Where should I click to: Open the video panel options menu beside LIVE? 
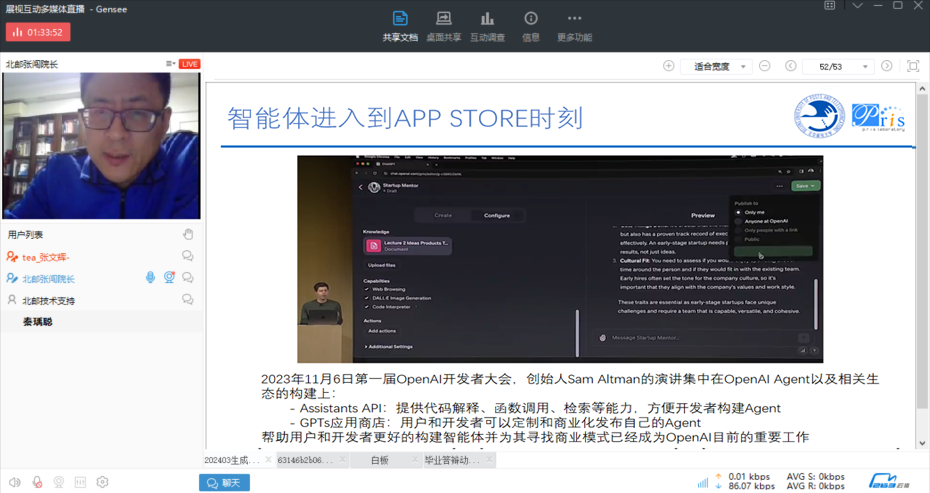coord(170,63)
